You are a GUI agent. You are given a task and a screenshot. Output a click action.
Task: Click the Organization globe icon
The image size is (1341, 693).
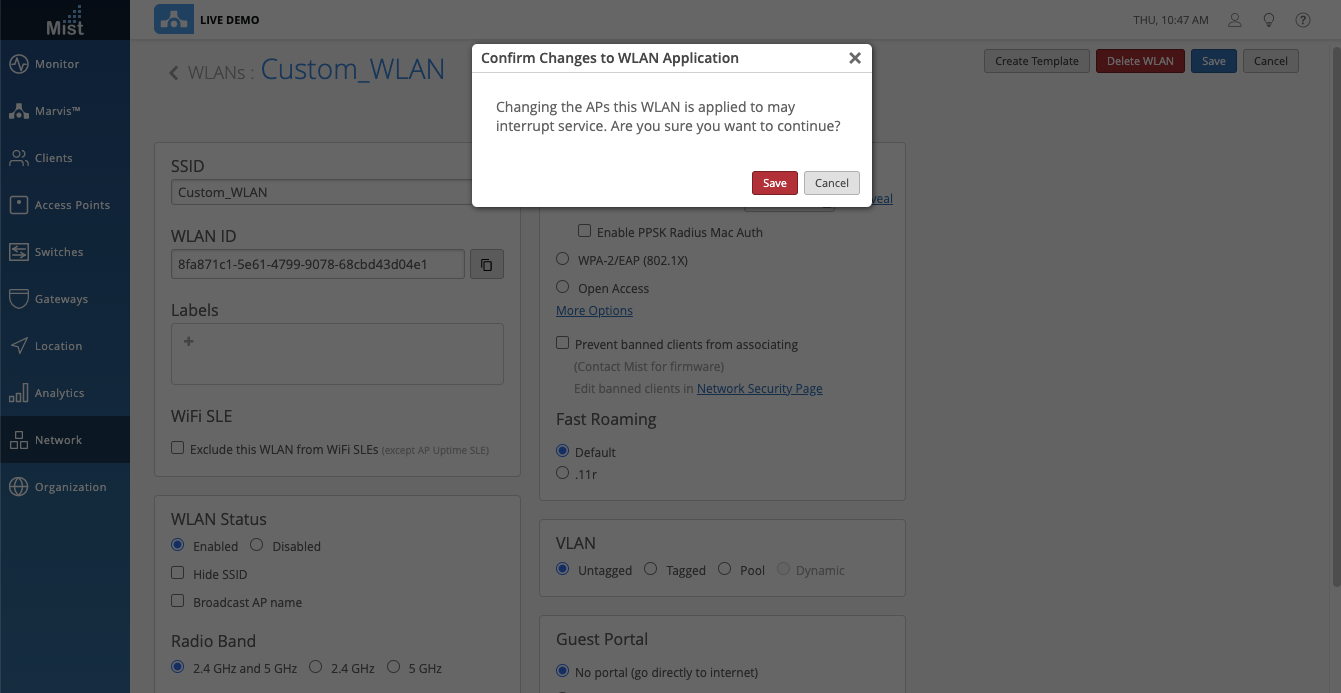tap(18, 487)
